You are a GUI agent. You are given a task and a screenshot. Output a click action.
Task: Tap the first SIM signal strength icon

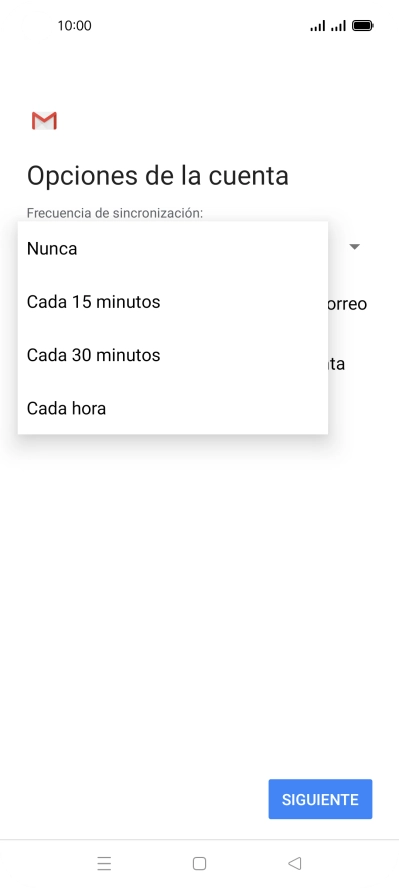pos(318,25)
